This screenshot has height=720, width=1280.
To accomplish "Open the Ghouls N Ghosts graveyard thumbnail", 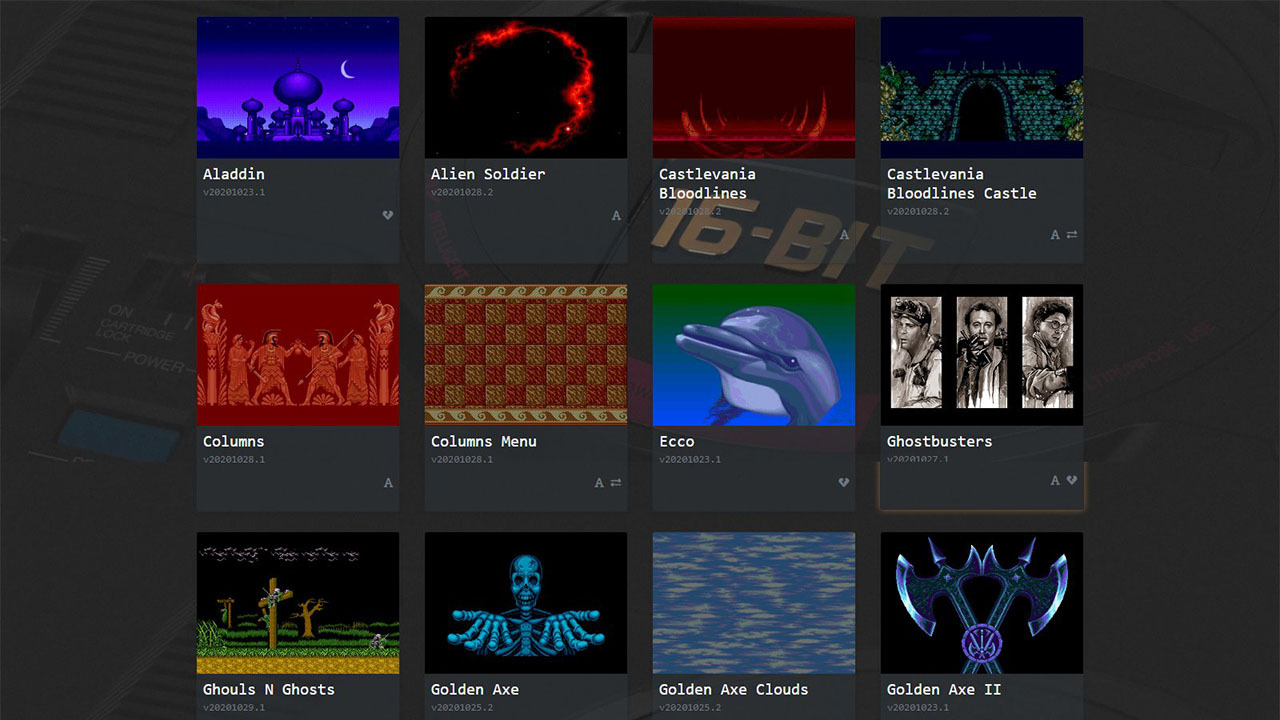I will coord(298,603).
